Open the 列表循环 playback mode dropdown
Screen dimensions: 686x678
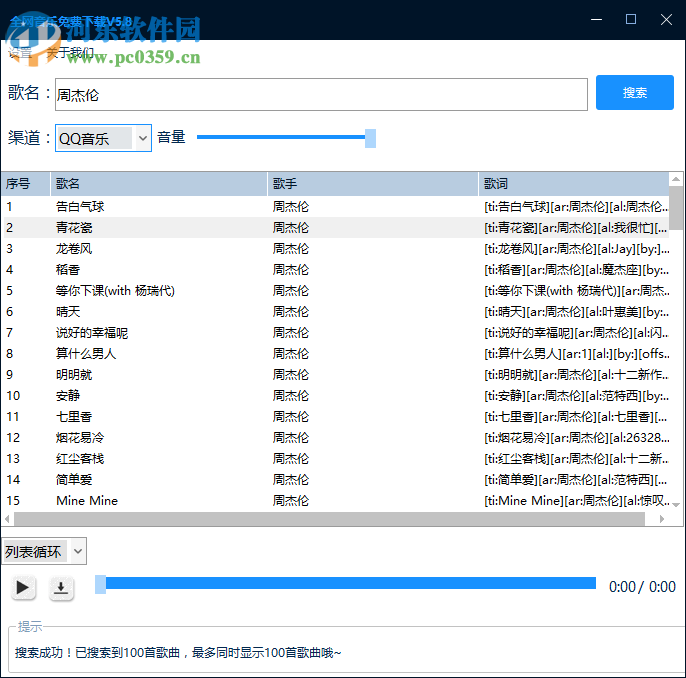[44, 551]
